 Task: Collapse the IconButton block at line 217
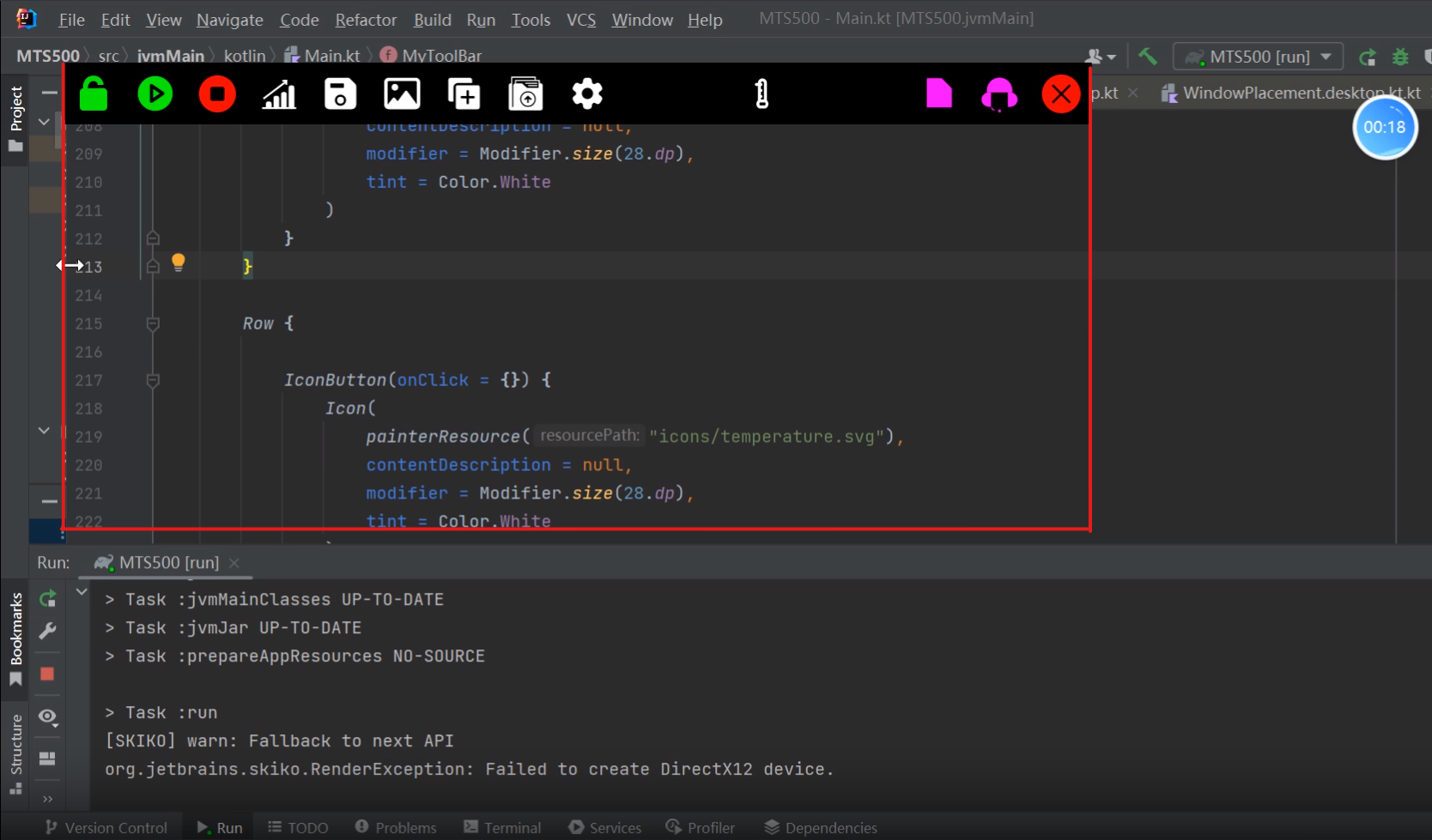[153, 380]
